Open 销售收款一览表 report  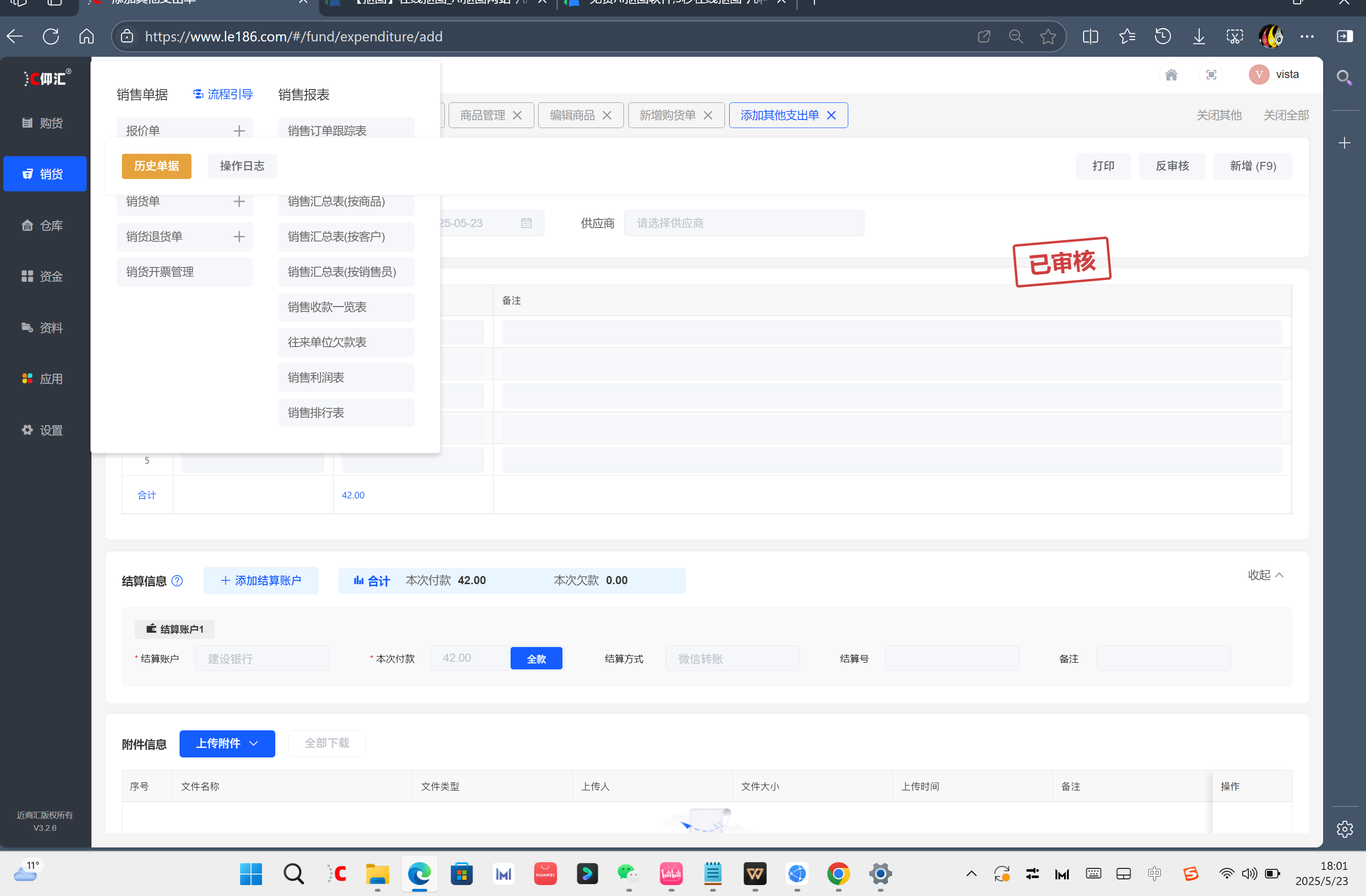346,307
